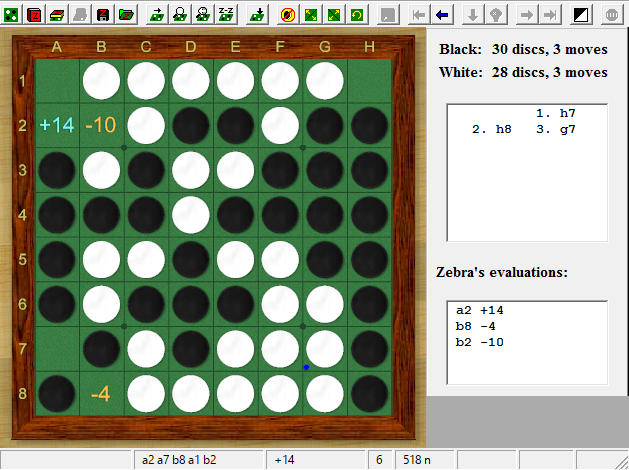Viewport: 629px width, 470px height.
Task: Select 'b8 -4' in Zebra's evaluations
Action: coord(475,326)
